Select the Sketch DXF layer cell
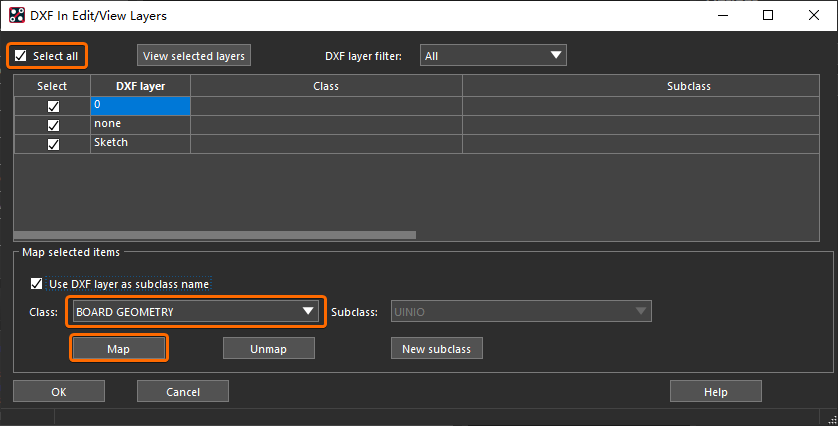Screen dimensions: 838x426 (140, 144)
